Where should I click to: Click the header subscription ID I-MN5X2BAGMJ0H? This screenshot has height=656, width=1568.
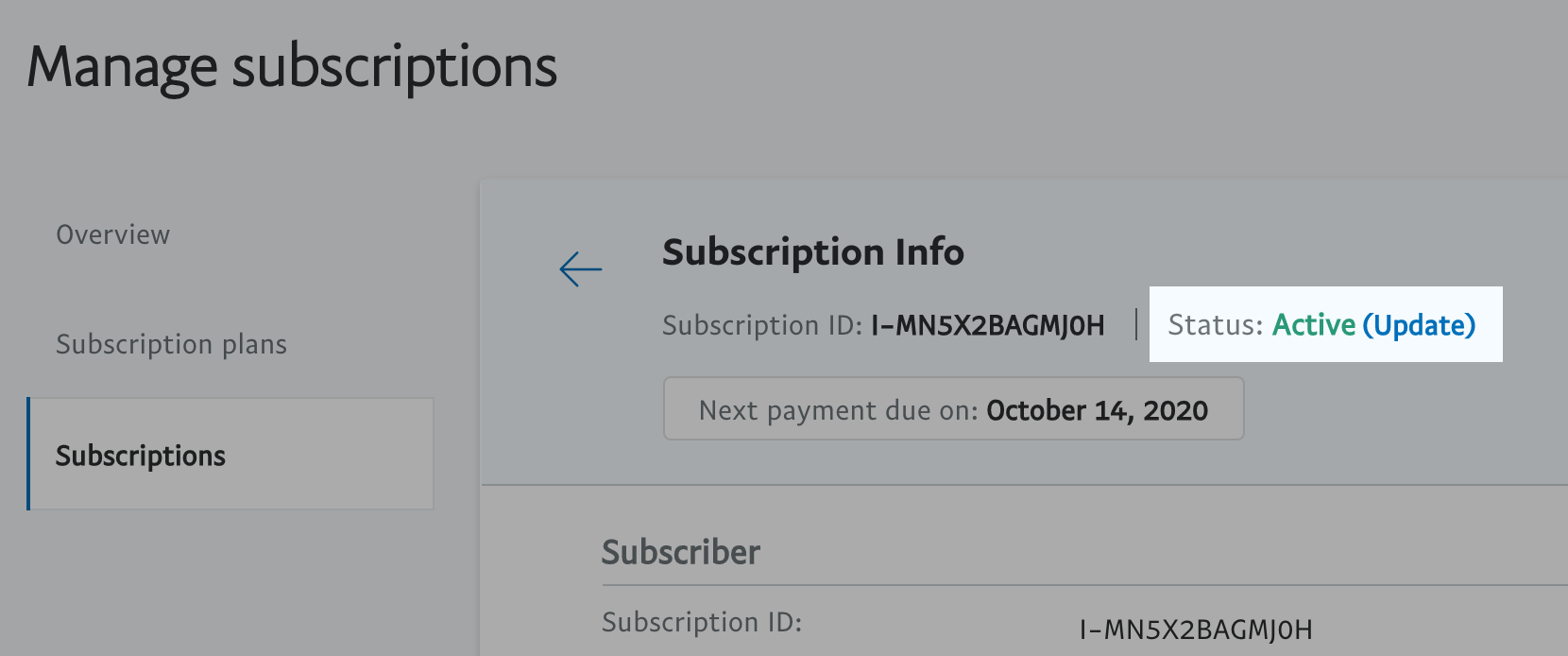point(987,325)
